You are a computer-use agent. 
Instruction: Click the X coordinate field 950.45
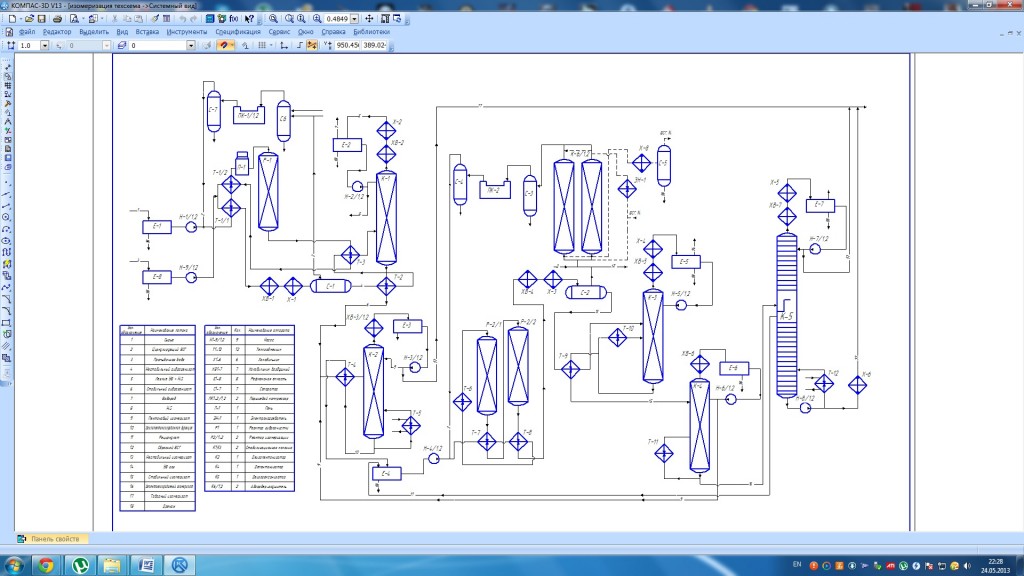[x=347, y=45]
